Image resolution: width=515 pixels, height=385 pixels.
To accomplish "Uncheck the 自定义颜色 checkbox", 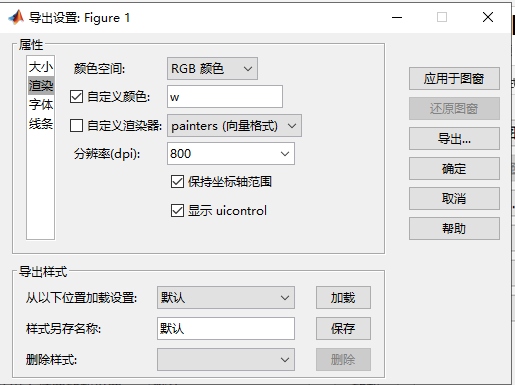I will 76,97.
